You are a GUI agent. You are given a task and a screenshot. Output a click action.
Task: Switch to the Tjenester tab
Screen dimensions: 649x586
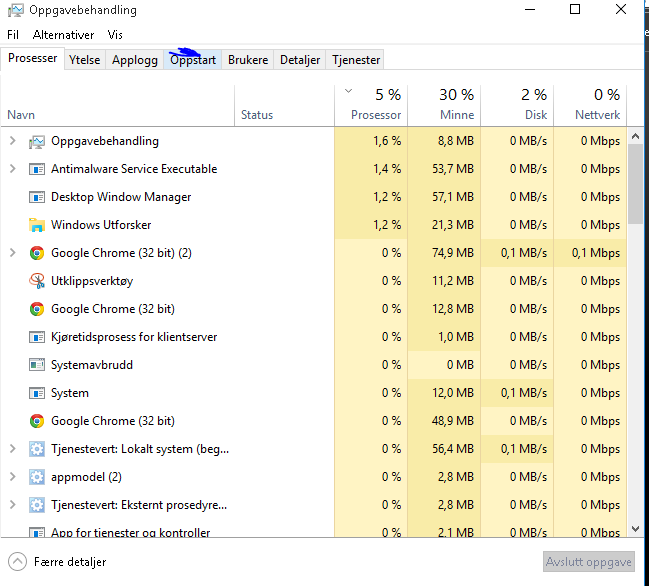pyautogui.click(x=356, y=60)
